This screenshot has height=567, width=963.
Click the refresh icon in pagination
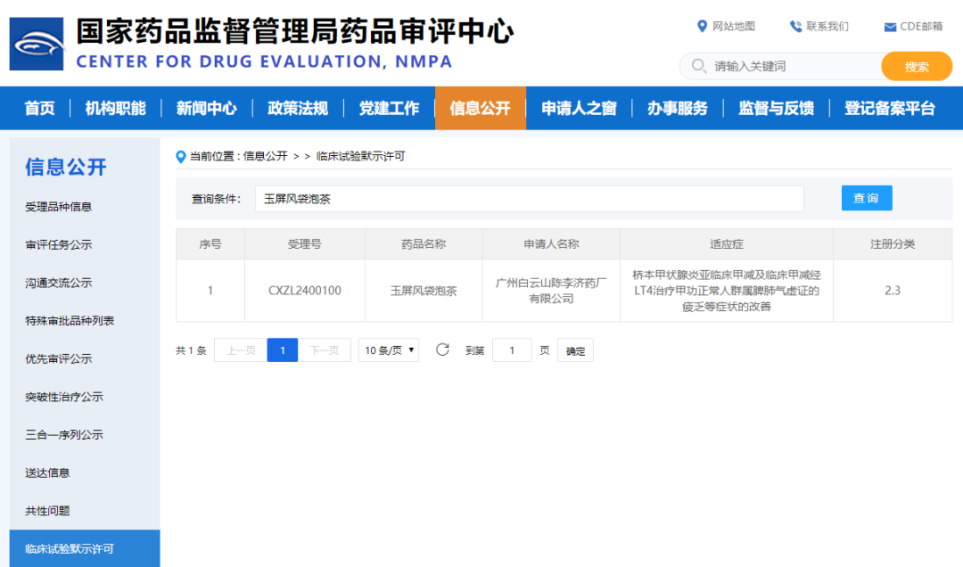[442, 350]
